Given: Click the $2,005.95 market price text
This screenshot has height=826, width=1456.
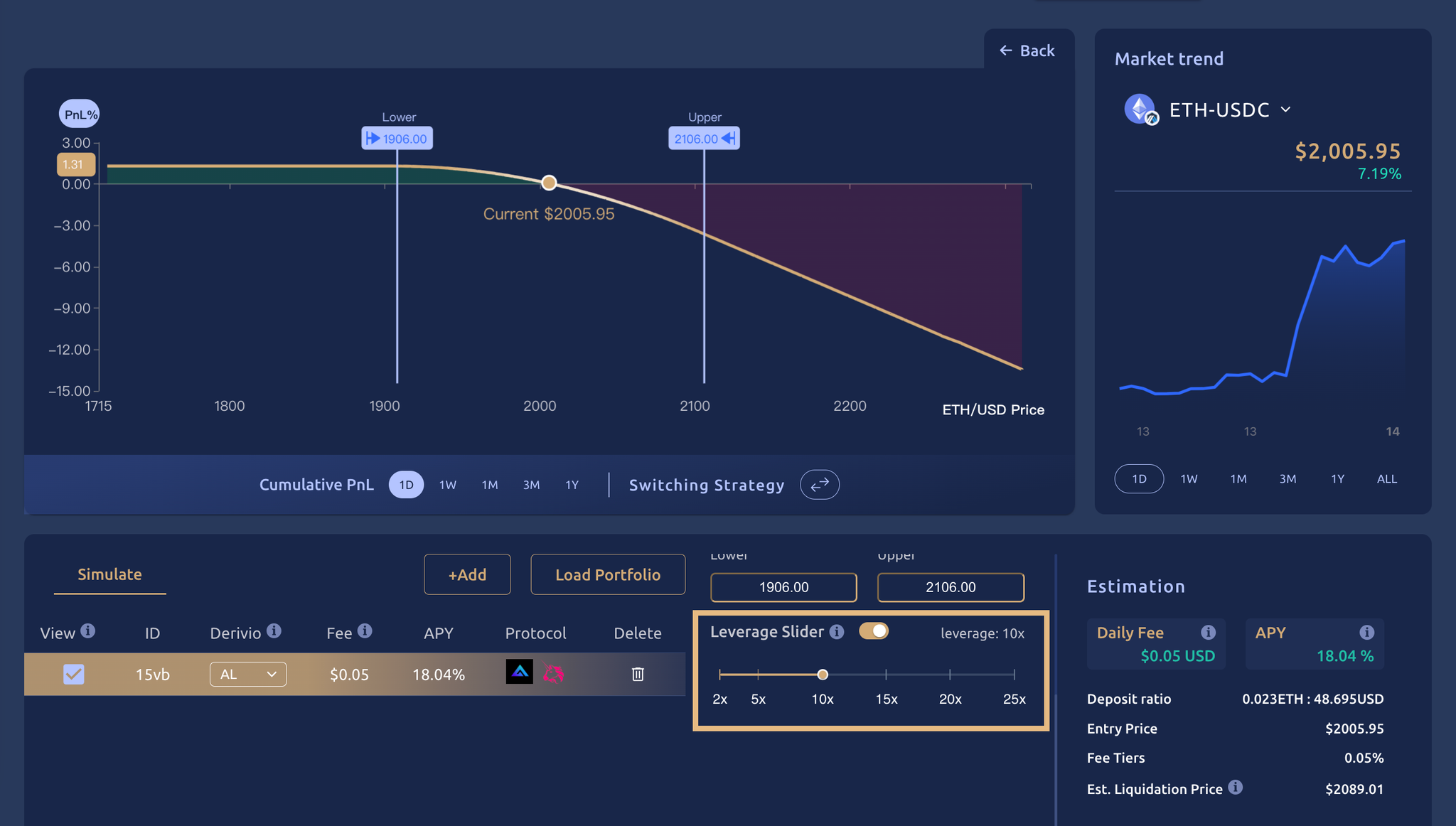Looking at the screenshot, I should click(1347, 151).
